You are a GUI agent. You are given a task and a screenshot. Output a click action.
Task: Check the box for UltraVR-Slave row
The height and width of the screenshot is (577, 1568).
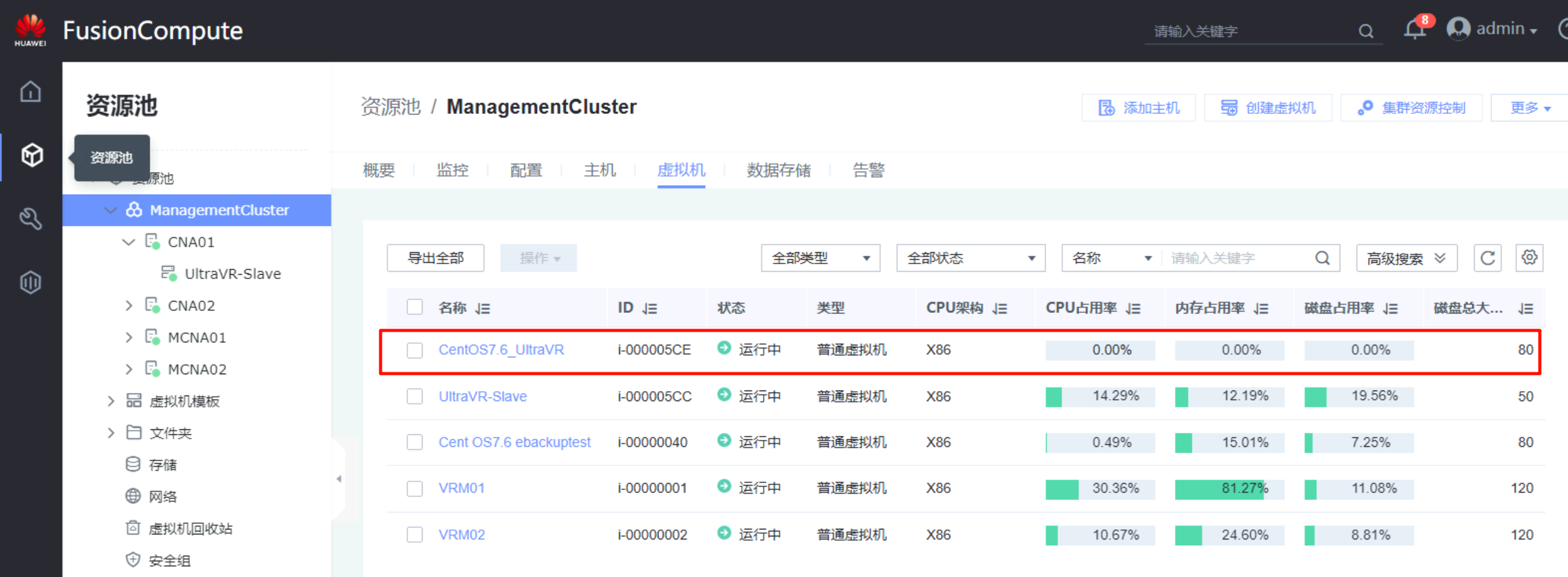tap(414, 396)
